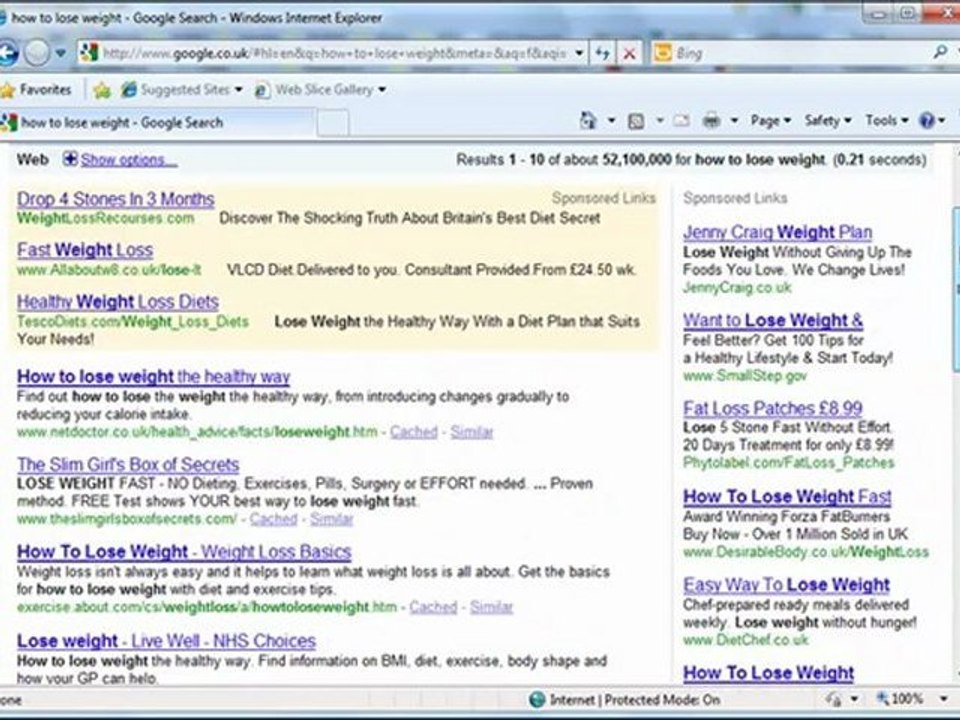Screen dimensions: 960x720
Task: Click the vertical scrollbar thumb
Action: point(956,289)
